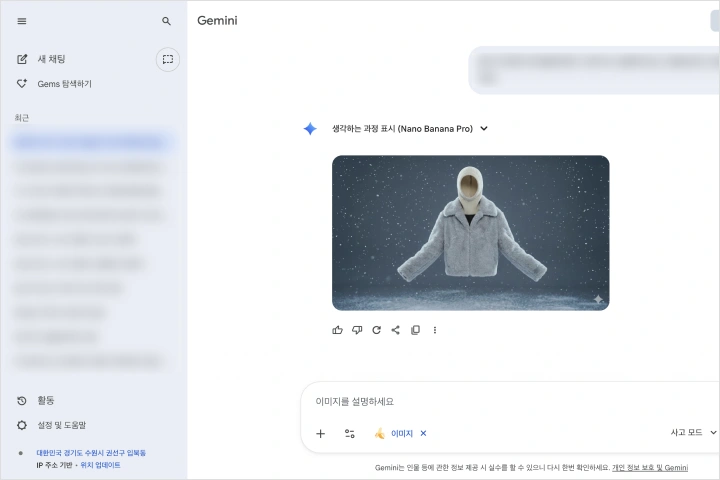Image resolution: width=720 pixels, height=480 pixels.
Task: Open 활동 activity in the sidebar
Action: coord(36,401)
